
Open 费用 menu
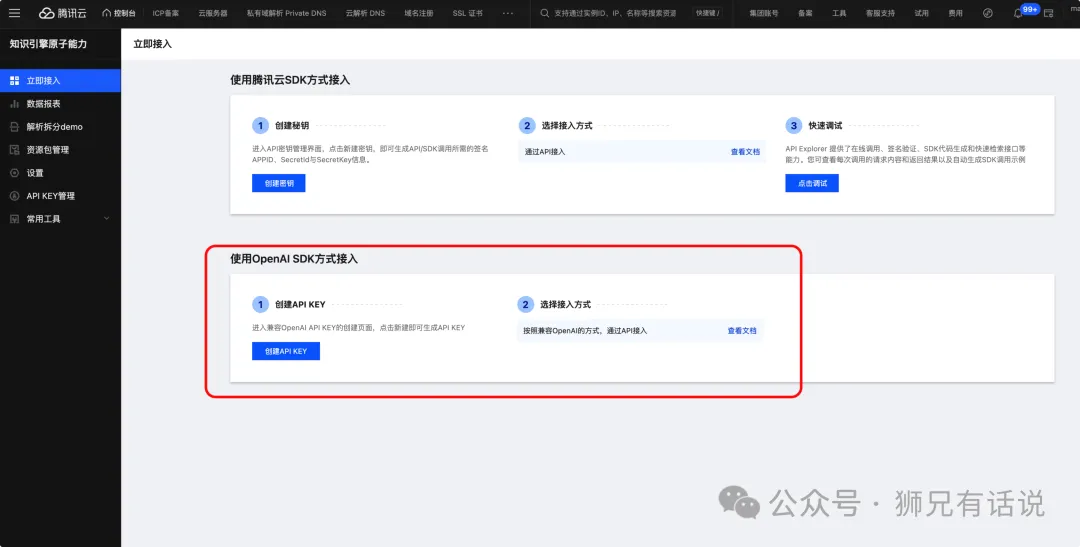pos(955,13)
